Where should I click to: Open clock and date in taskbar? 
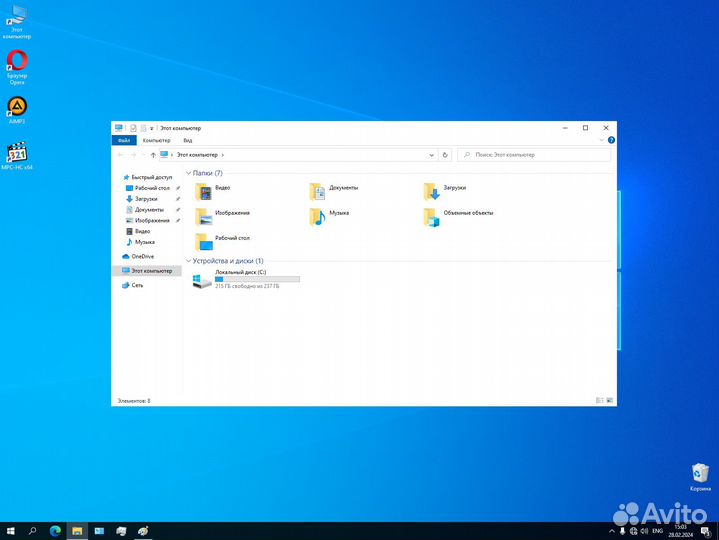pyautogui.click(x=680, y=531)
